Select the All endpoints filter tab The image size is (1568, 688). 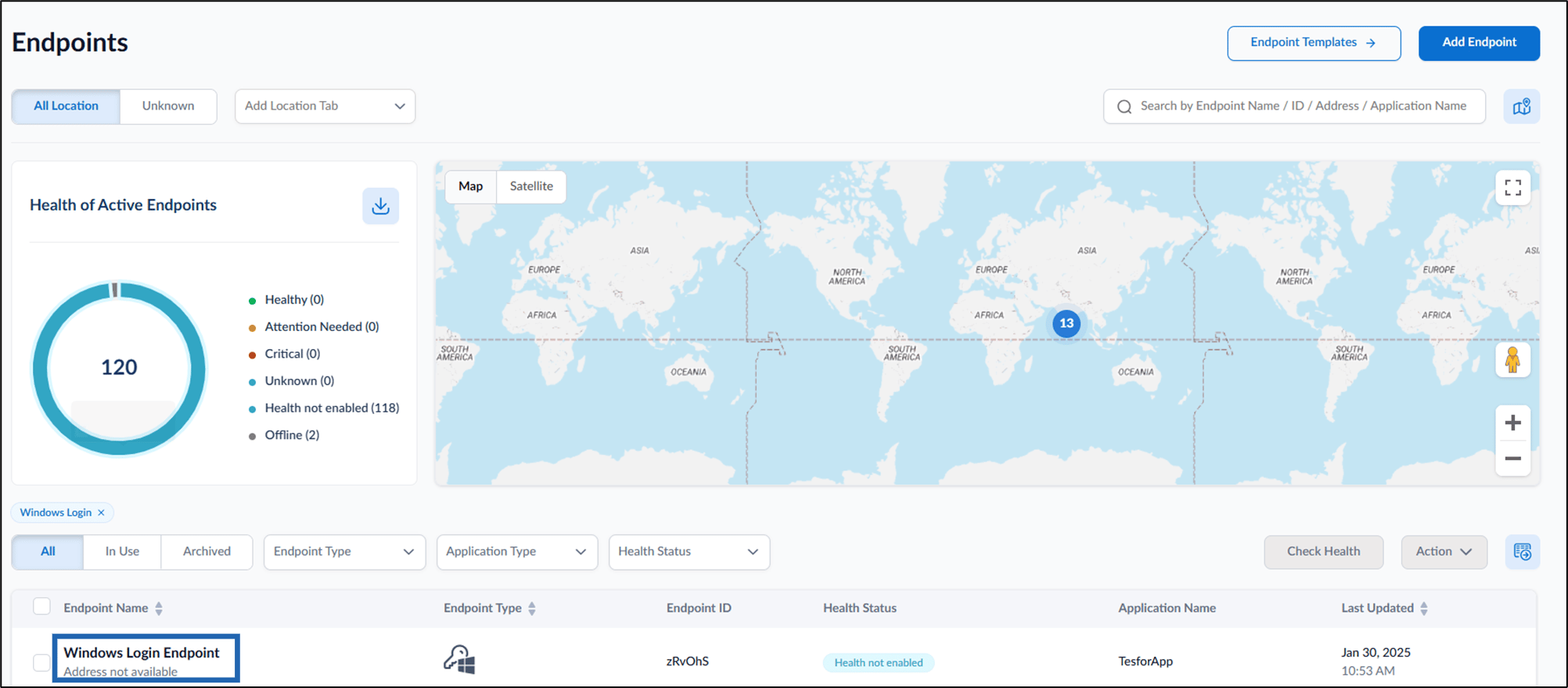[48, 552]
